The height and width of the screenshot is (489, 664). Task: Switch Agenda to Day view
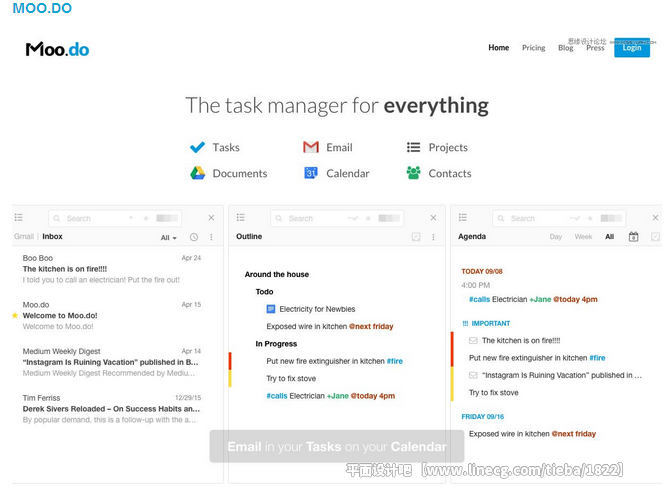[556, 237]
